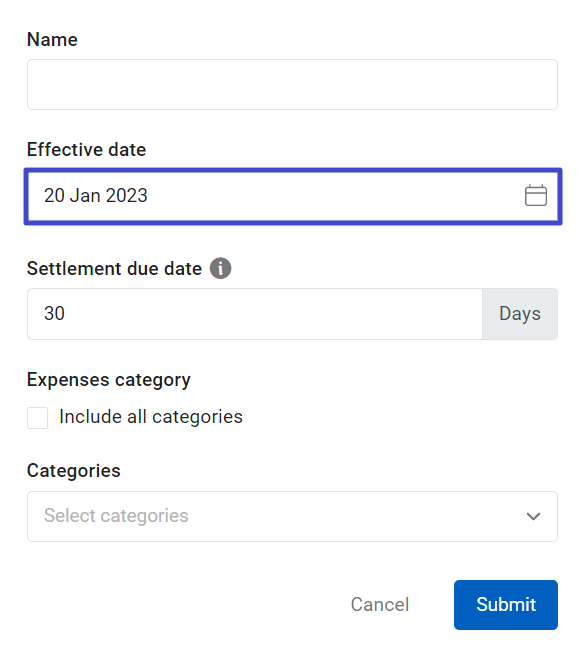Viewport: 585px width, 651px height.
Task: Tick the Include all categories checkbox
Action: pos(37,418)
